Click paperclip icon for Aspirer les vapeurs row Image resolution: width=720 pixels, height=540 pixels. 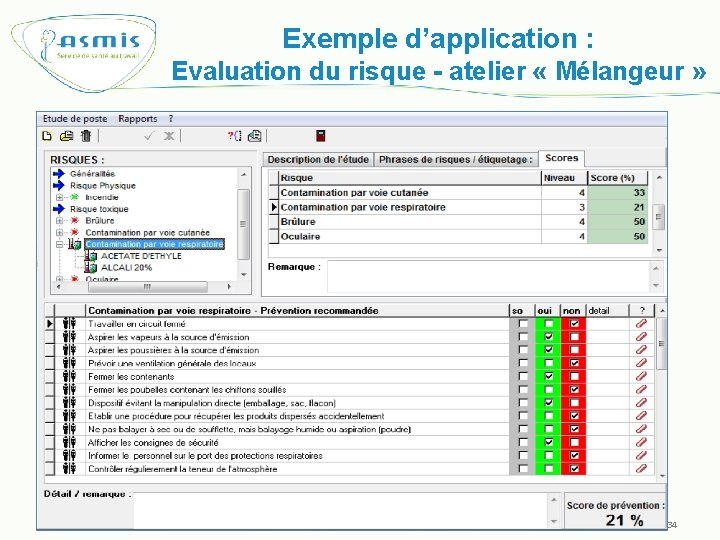pos(641,337)
